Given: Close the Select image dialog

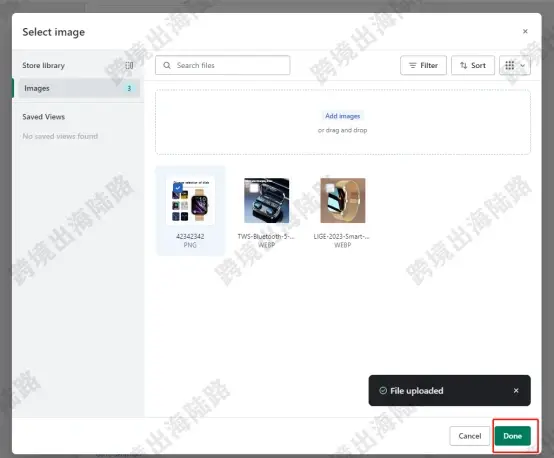Looking at the screenshot, I should [x=525, y=31].
